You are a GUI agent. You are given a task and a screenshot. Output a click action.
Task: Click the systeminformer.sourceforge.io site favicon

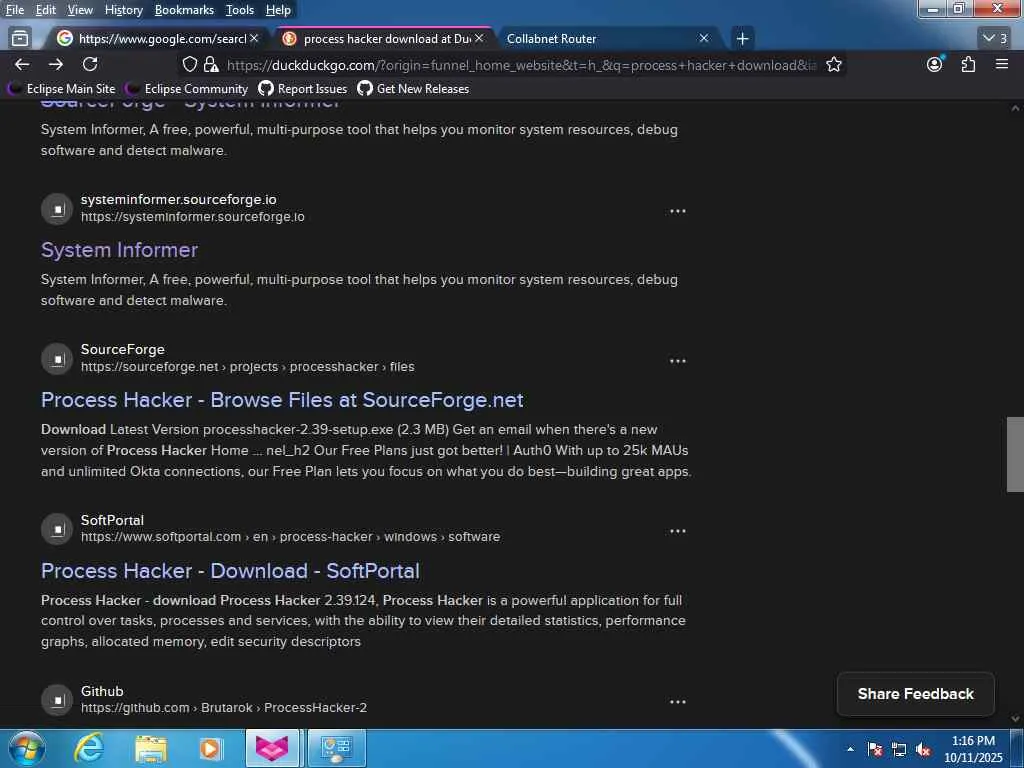point(57,209)
